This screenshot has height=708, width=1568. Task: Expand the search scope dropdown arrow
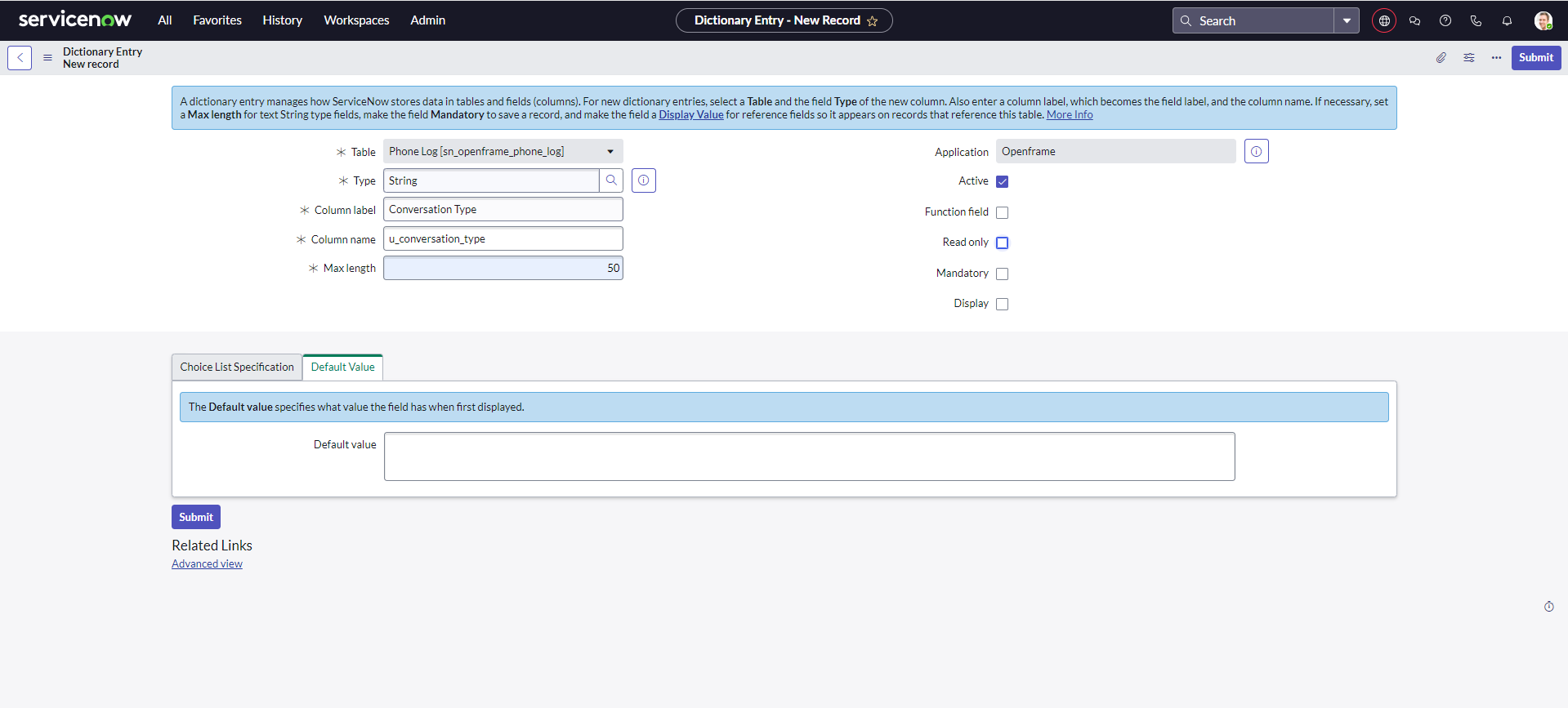click(1347, 21)
